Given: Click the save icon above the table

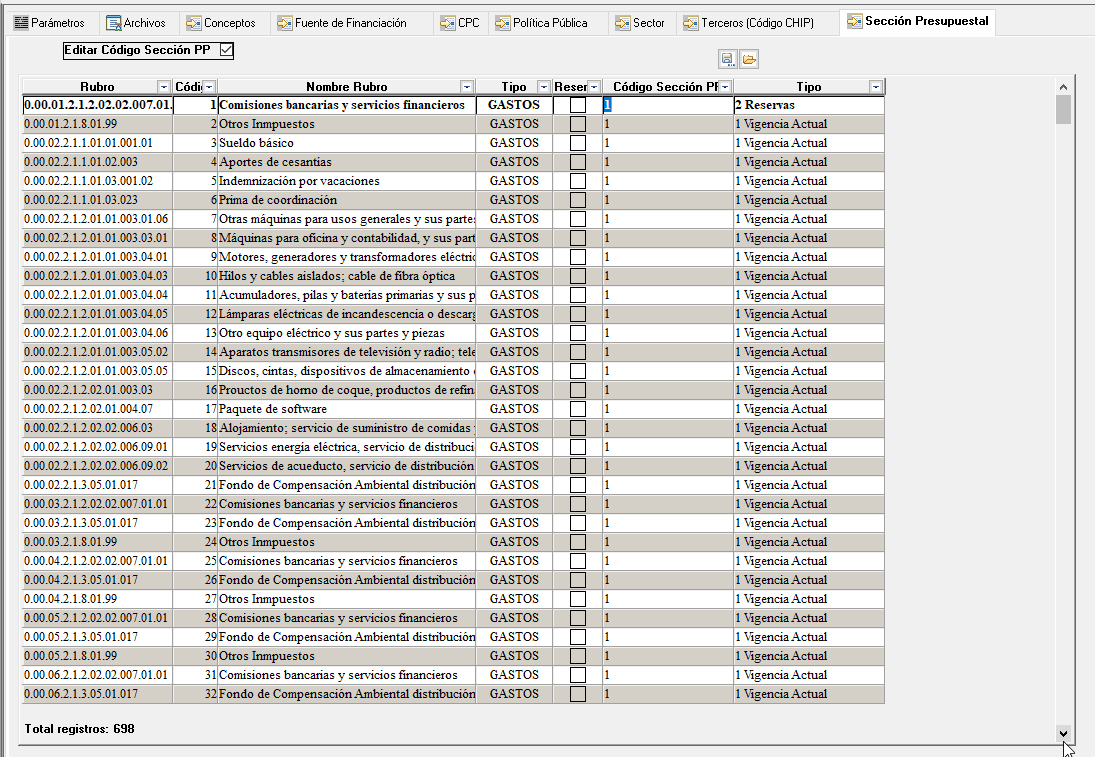Looking at the screenshot, I should 727,60.
